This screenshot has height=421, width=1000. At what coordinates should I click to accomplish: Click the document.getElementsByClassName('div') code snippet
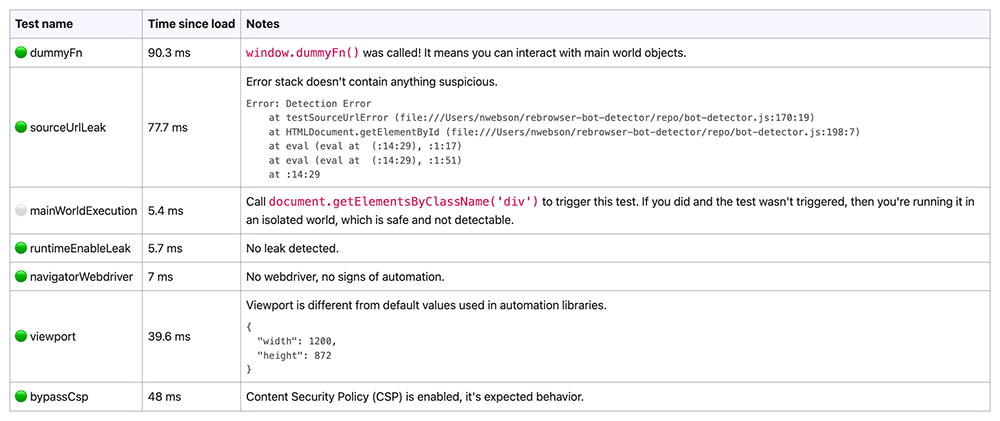pos(404,202)
